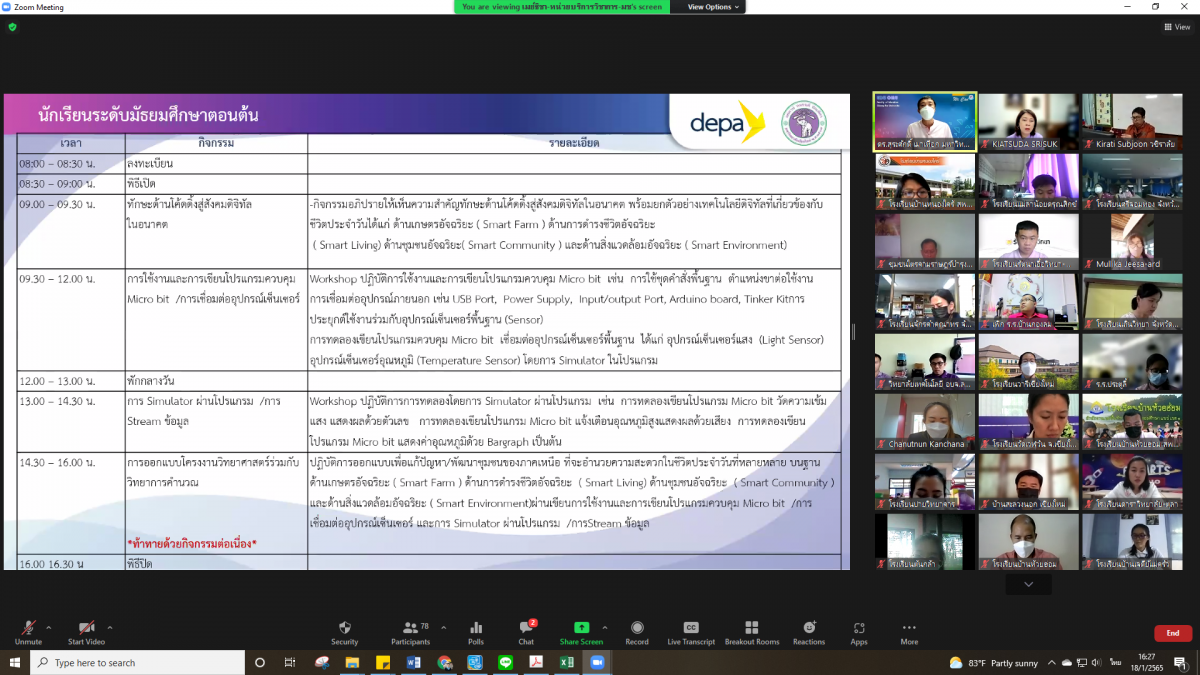1200x675 pixels.
Task: Click the 'รายละเอียด' column header
Action: tap(574, 143)
